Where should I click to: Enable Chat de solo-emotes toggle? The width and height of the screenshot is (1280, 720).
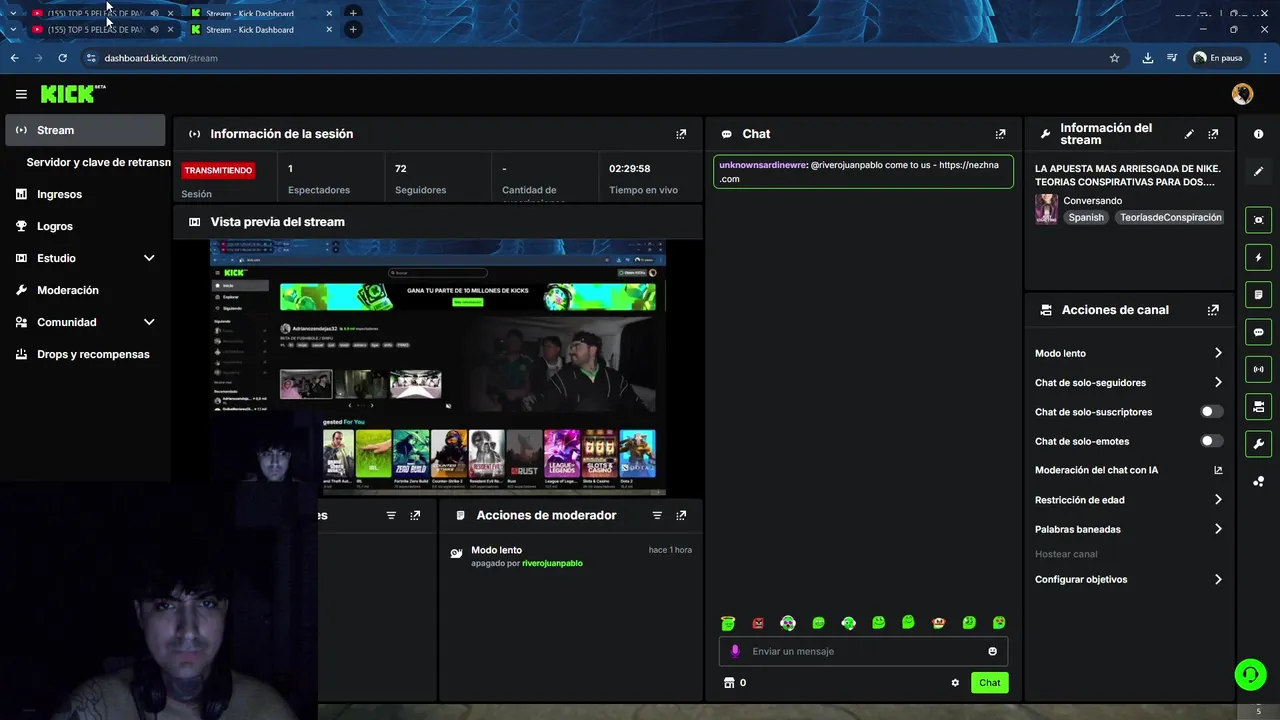point(1211,441)
